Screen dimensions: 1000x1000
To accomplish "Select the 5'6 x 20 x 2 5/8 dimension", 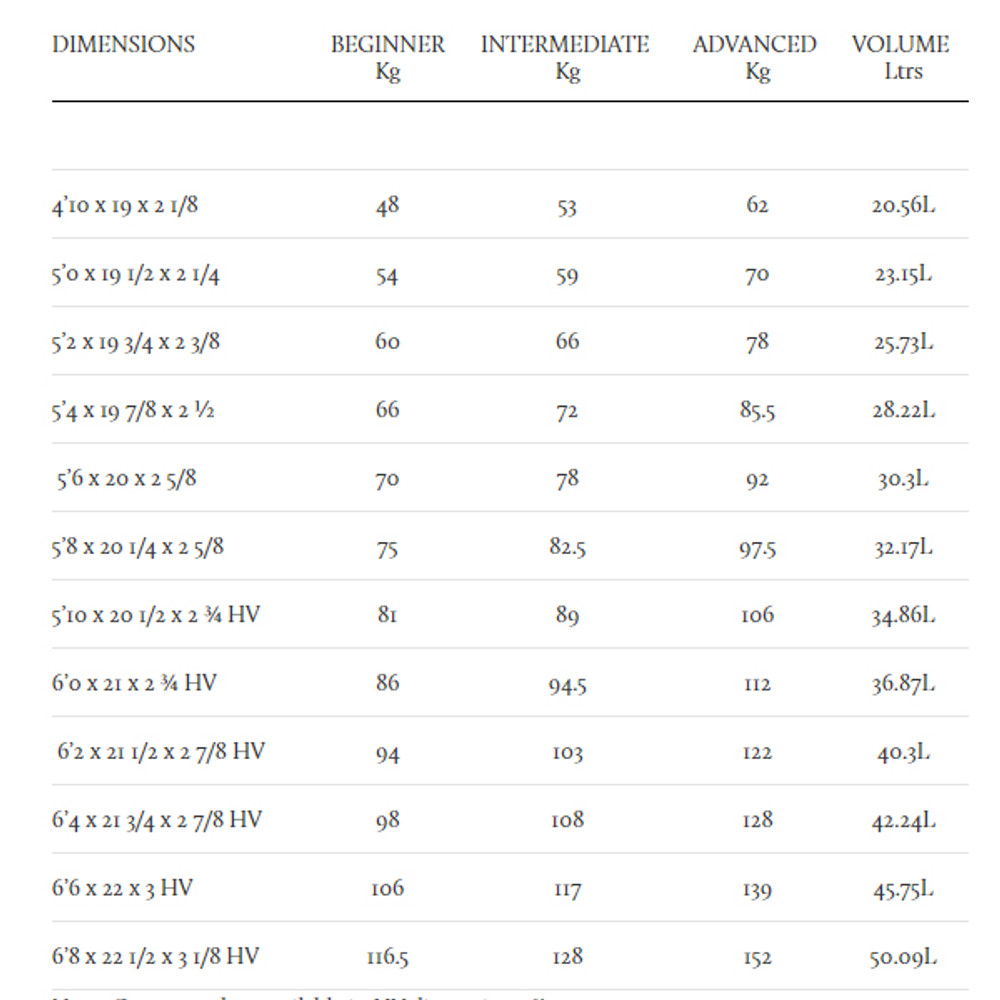I will [127, 479].
